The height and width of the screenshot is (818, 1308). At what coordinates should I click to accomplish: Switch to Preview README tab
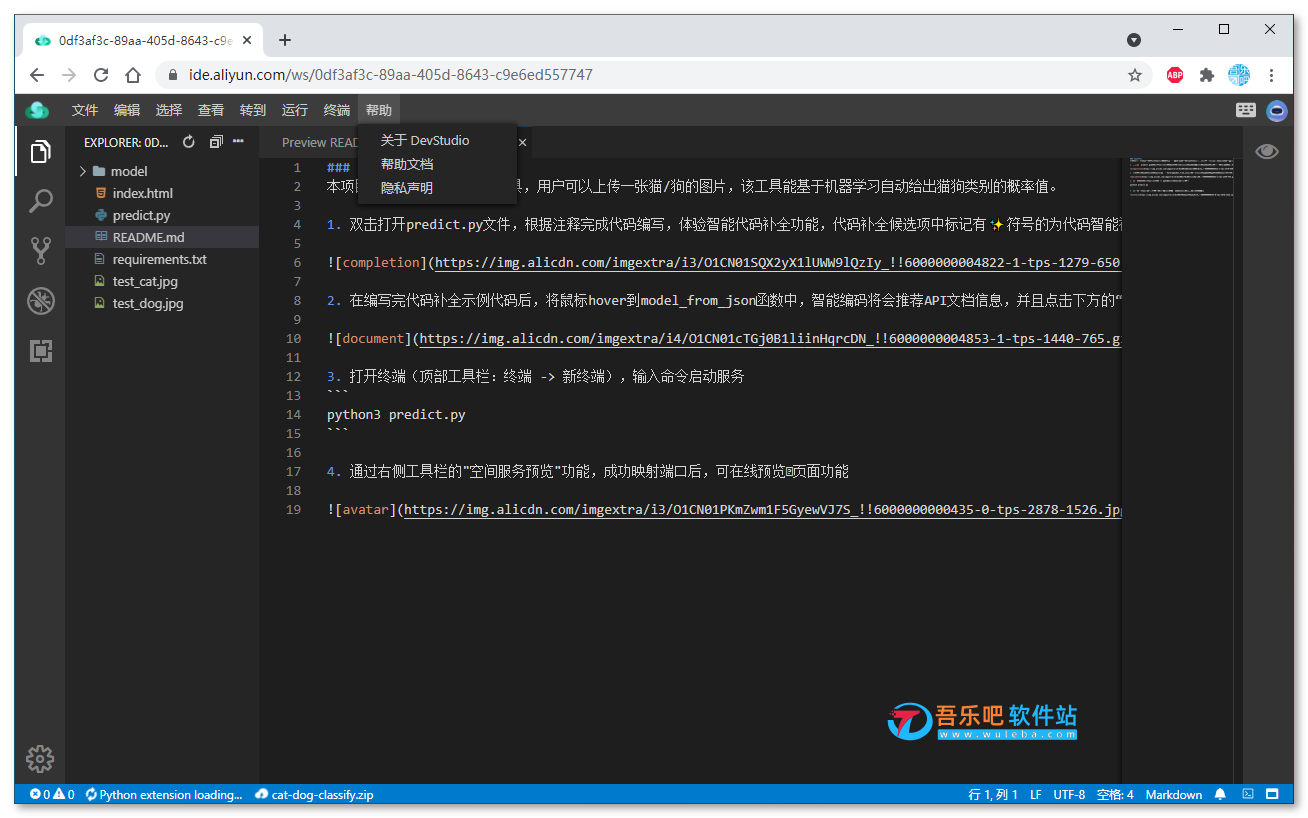tap(318, 142)
